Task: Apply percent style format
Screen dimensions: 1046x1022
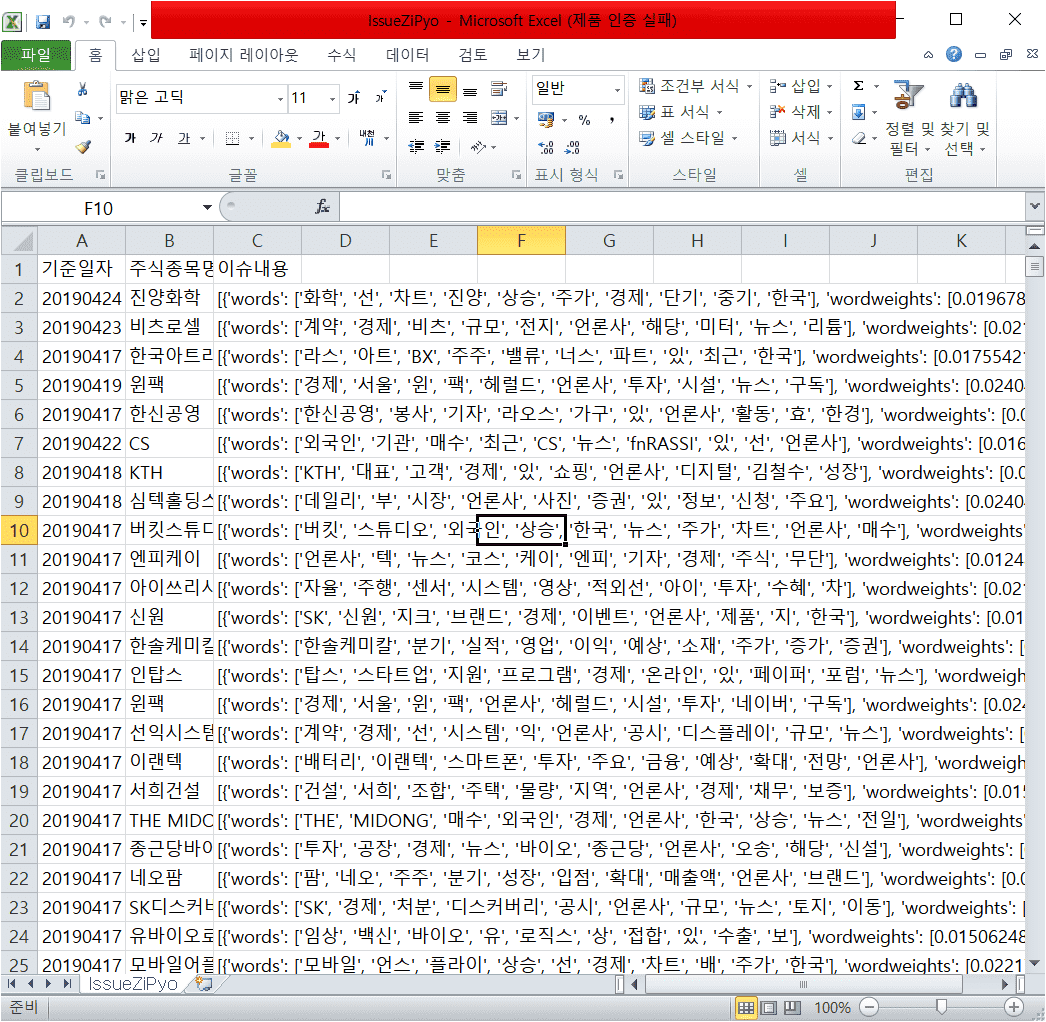Action: [585, 120]
